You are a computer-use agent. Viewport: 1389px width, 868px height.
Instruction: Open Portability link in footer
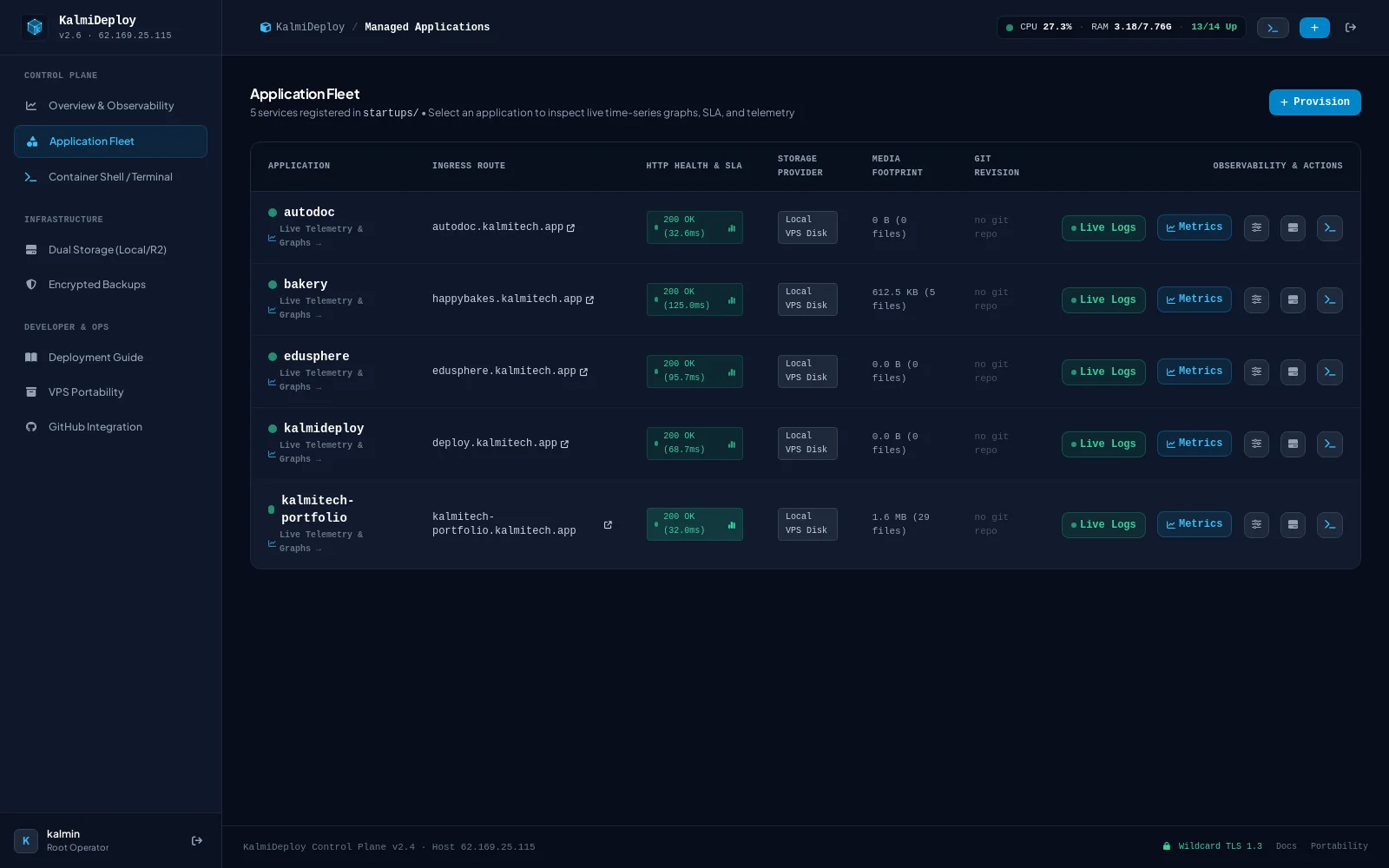[x=1339, y=846]
